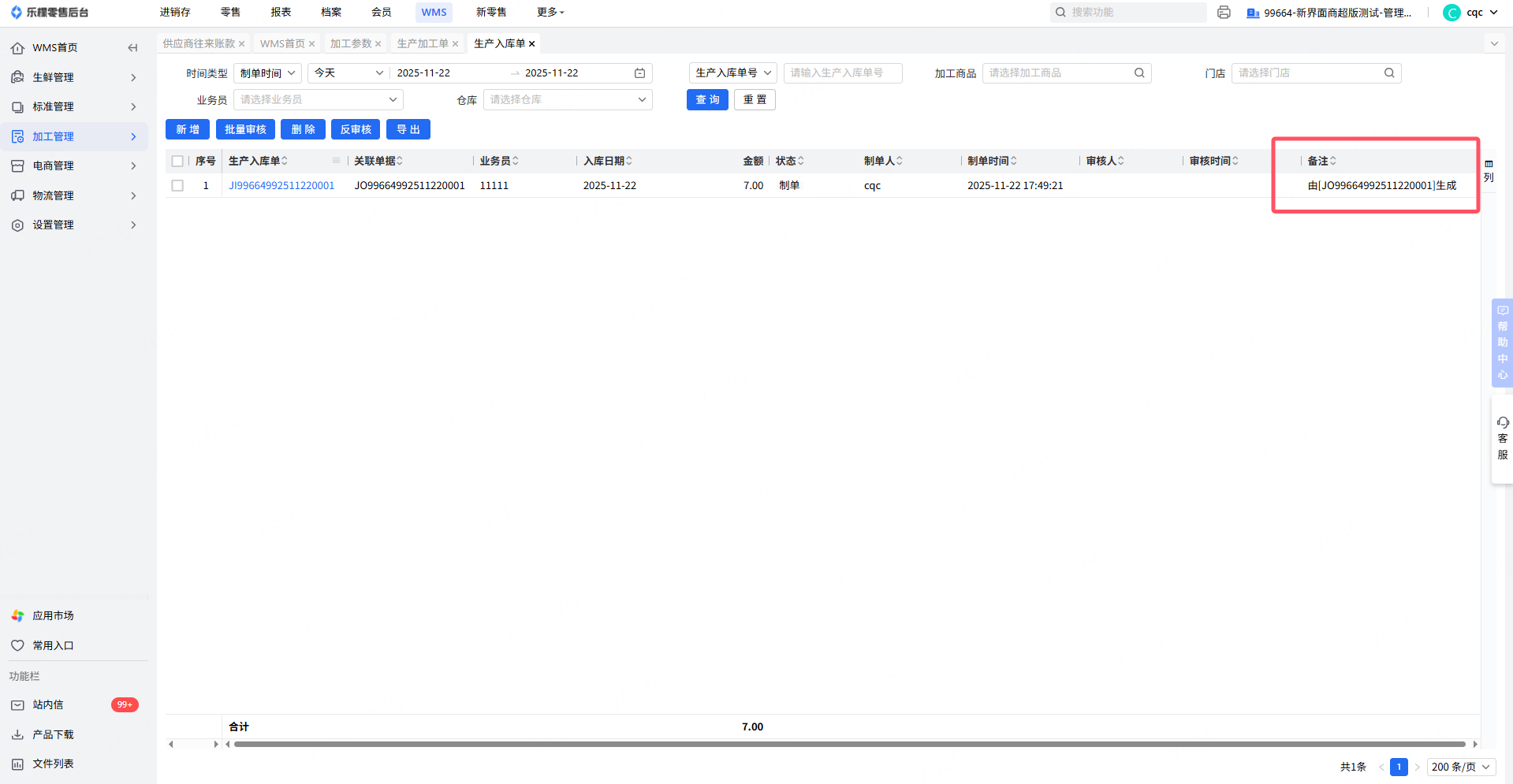Viewport: 1513px width, 784px height.
Task: Close the WMS首页 tab
Action: point(311,44)
